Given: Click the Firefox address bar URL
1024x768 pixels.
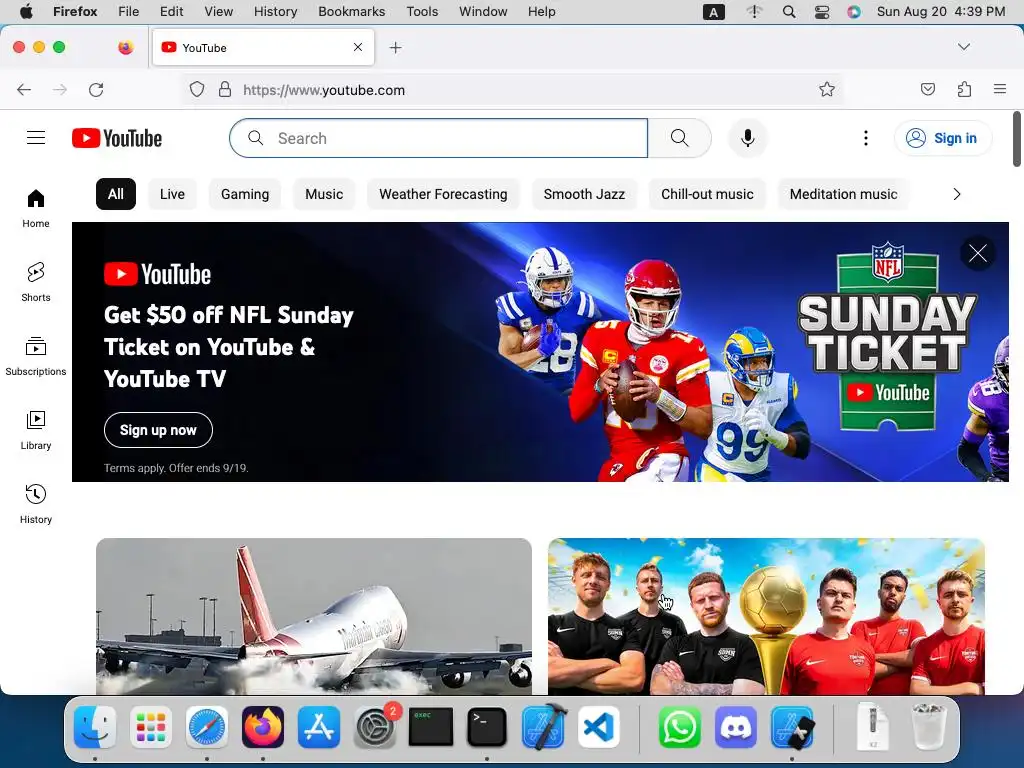Looking at the screenshot, I should tap(324, 90).
